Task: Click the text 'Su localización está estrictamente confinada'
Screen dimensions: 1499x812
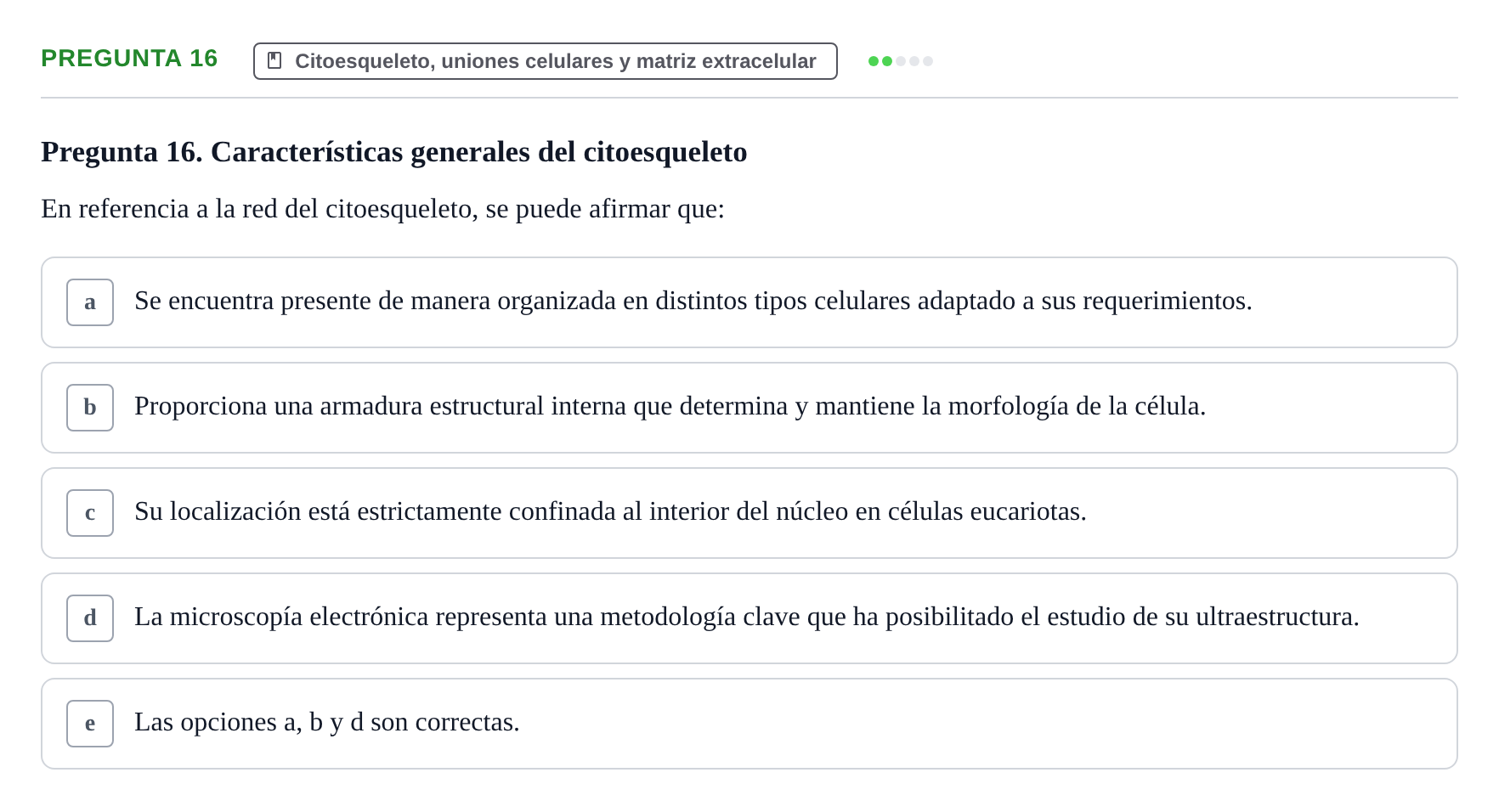Action: pyautogui.click(x=375, y=511)
